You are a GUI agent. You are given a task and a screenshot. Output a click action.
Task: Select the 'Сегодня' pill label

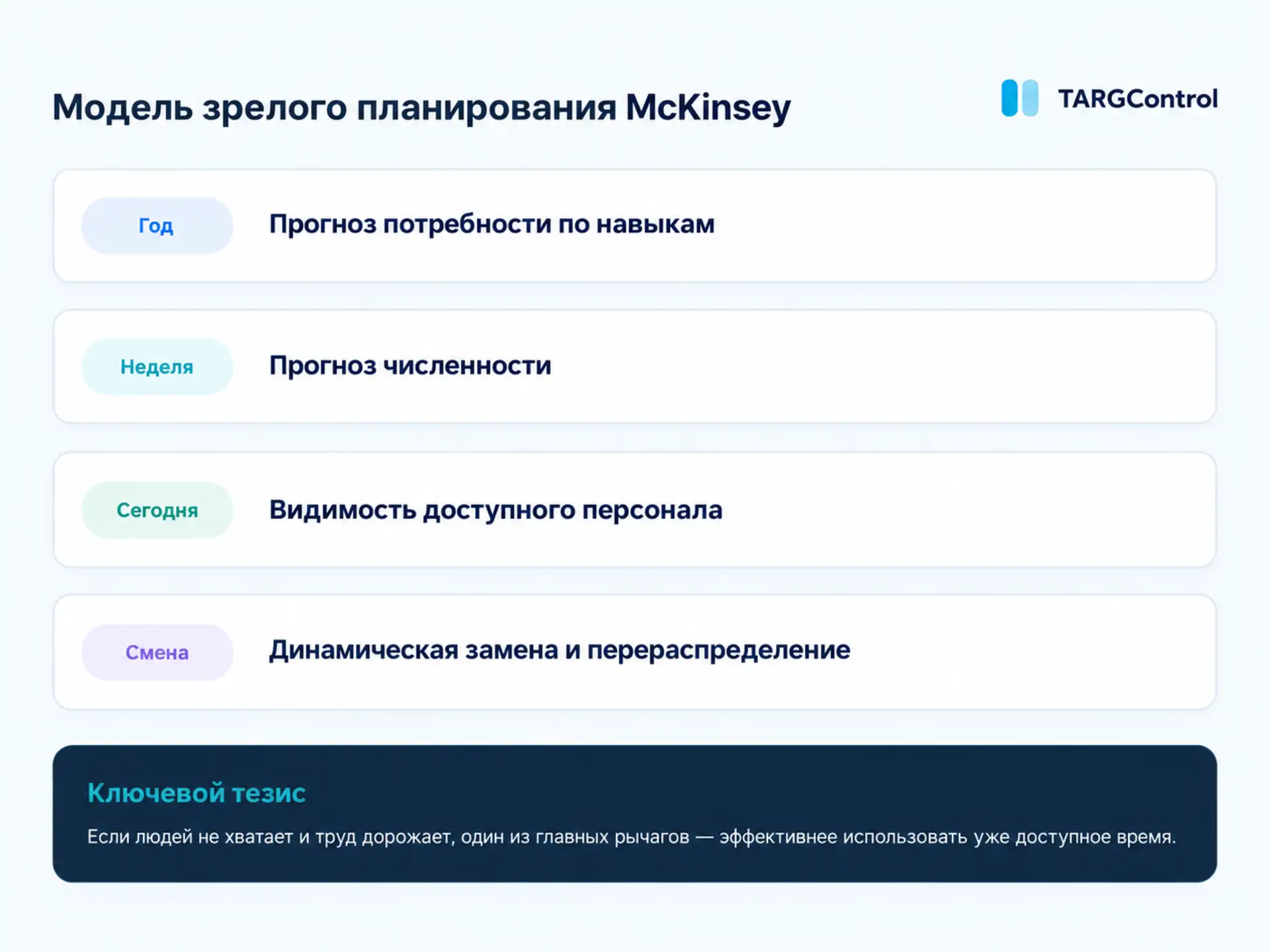point(157,510)
